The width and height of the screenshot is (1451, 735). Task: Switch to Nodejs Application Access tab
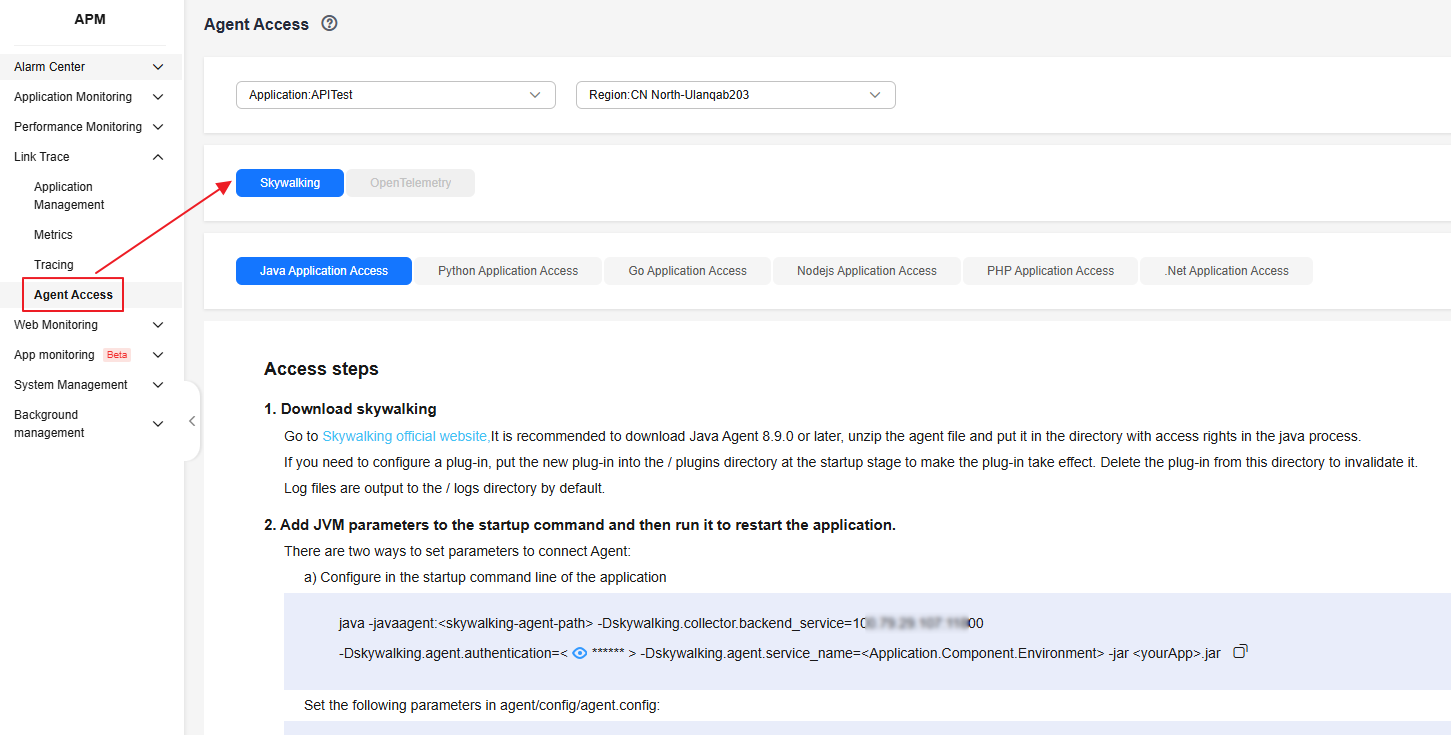pyautogui.click(x=867, y=271)
